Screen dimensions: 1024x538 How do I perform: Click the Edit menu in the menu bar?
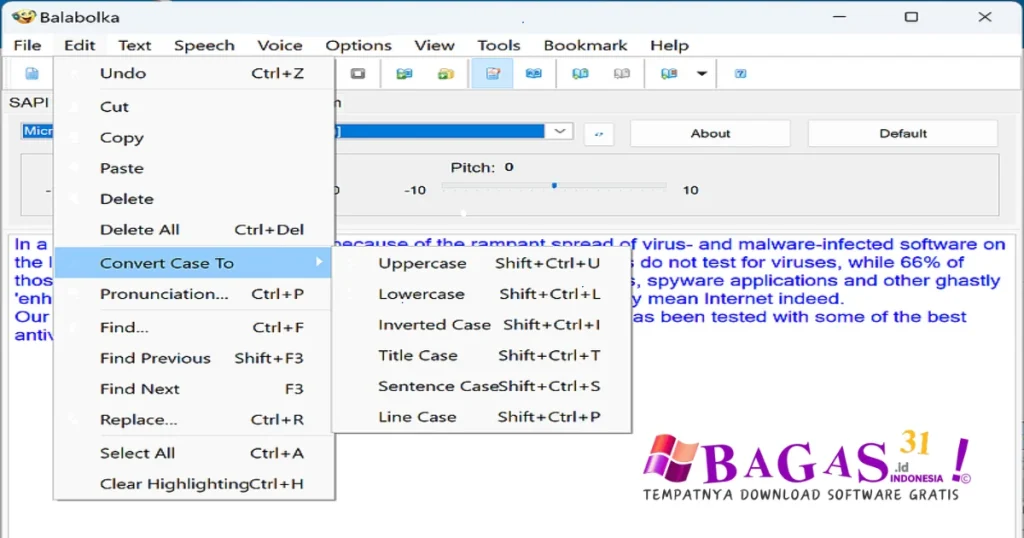(x=80, y=45)
